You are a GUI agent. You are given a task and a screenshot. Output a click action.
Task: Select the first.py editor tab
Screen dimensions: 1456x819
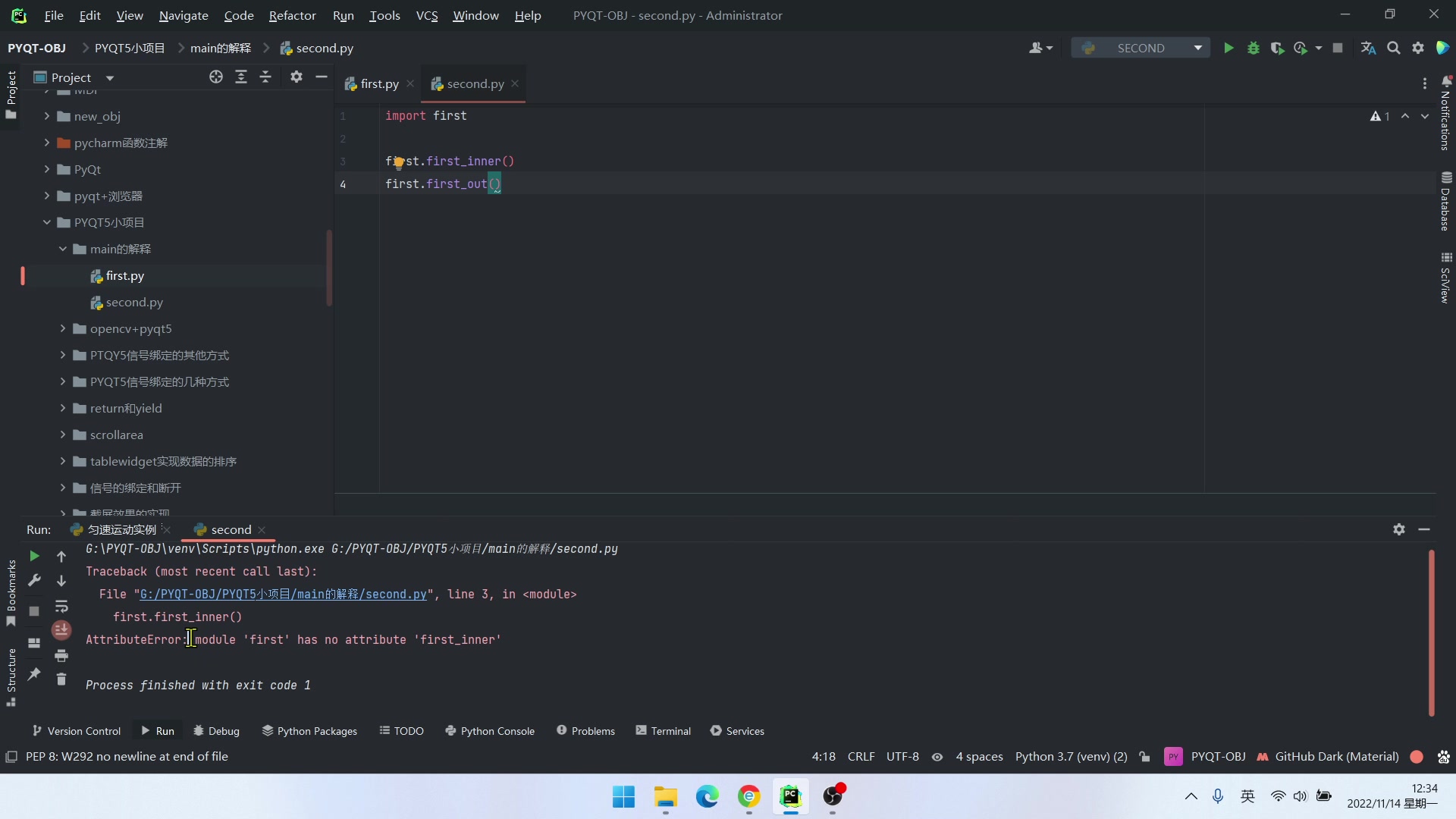tap(380, 83)
